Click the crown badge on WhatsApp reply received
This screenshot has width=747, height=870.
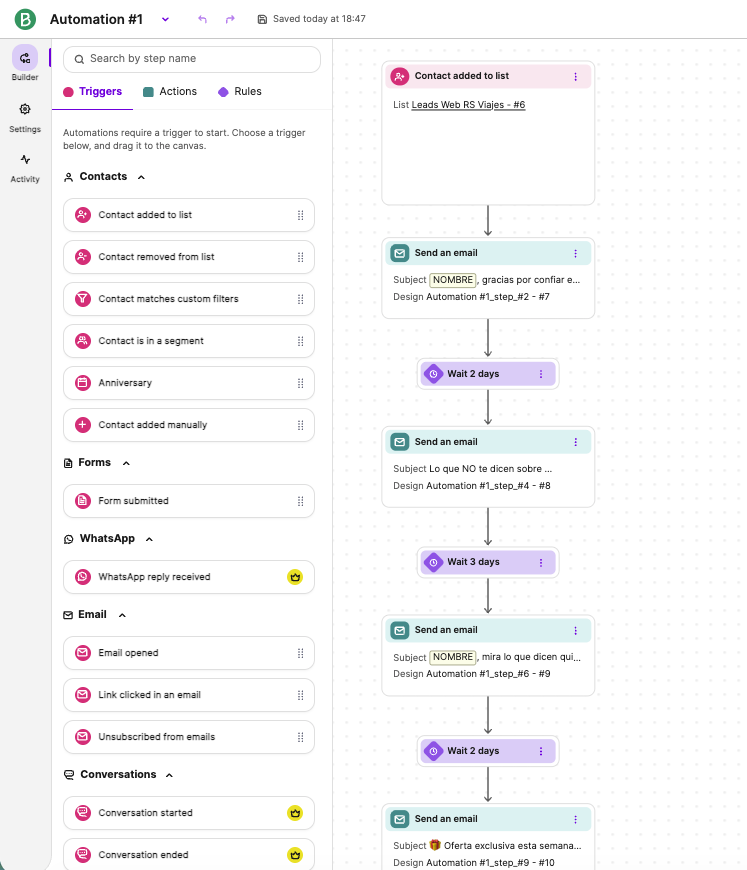click(295, 577)
